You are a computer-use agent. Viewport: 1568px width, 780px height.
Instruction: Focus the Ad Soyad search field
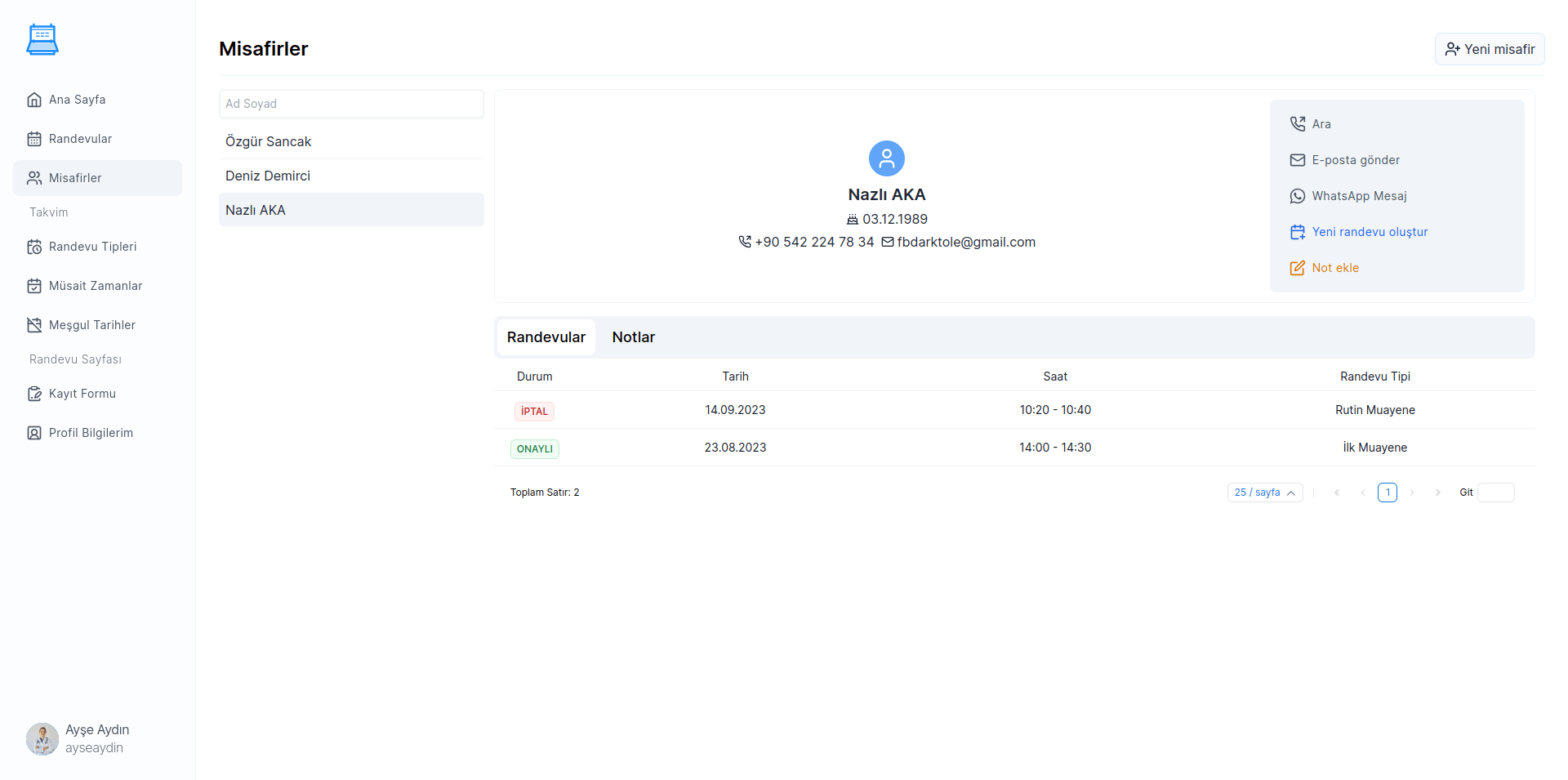351,104
